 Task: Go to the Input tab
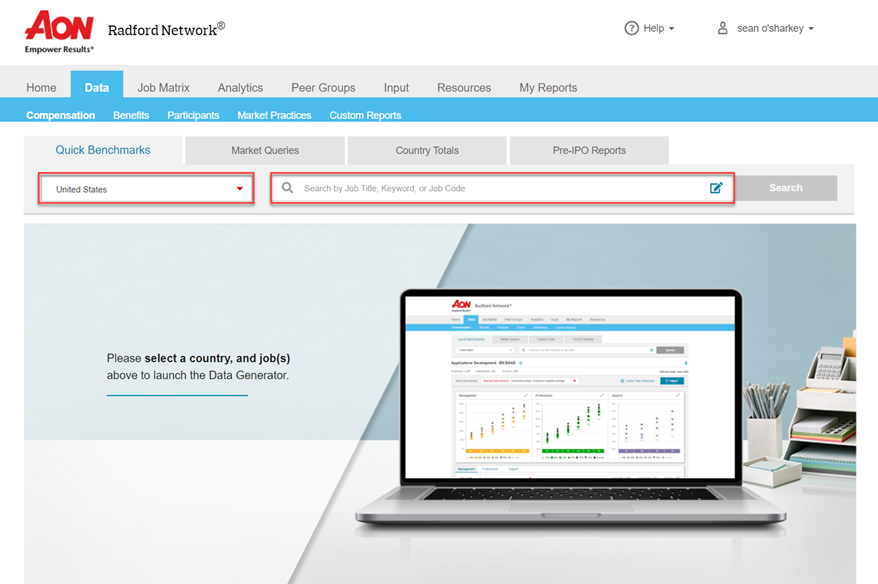396,88
